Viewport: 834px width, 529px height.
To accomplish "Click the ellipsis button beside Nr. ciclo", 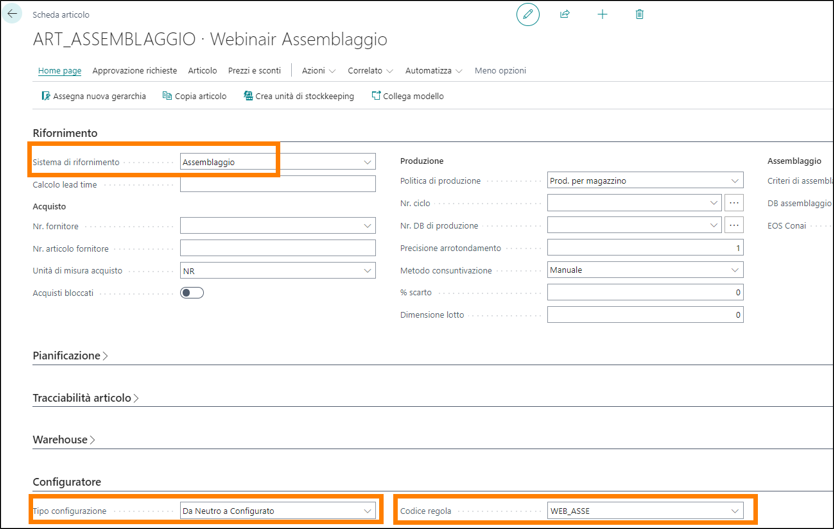I will point(734,203).
